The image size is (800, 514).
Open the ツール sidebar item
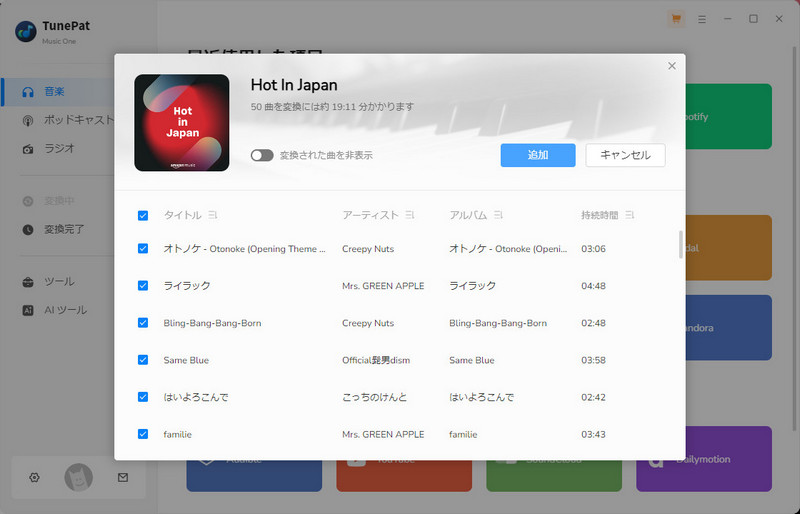click(x=57, y=282)
